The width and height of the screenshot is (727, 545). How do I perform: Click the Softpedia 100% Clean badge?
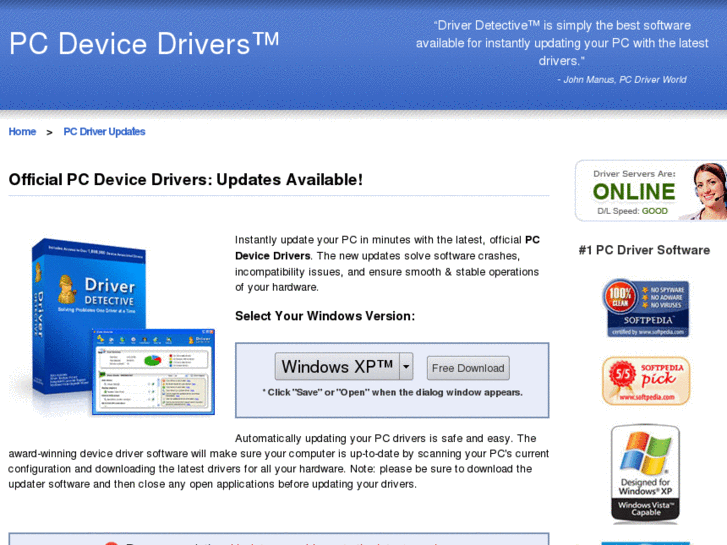(x=646, y=308)
